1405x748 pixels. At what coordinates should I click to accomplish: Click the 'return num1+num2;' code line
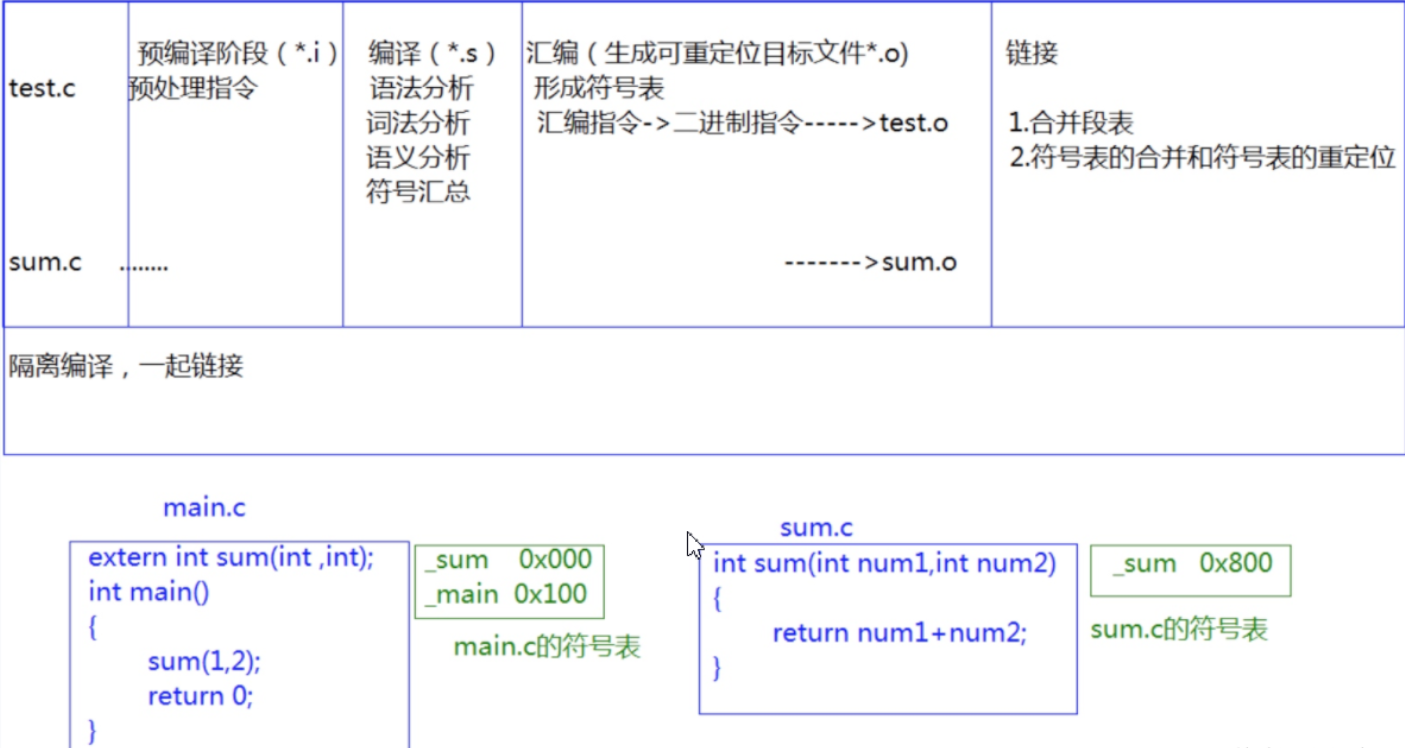pyautogui.click(x=899, y=633)
